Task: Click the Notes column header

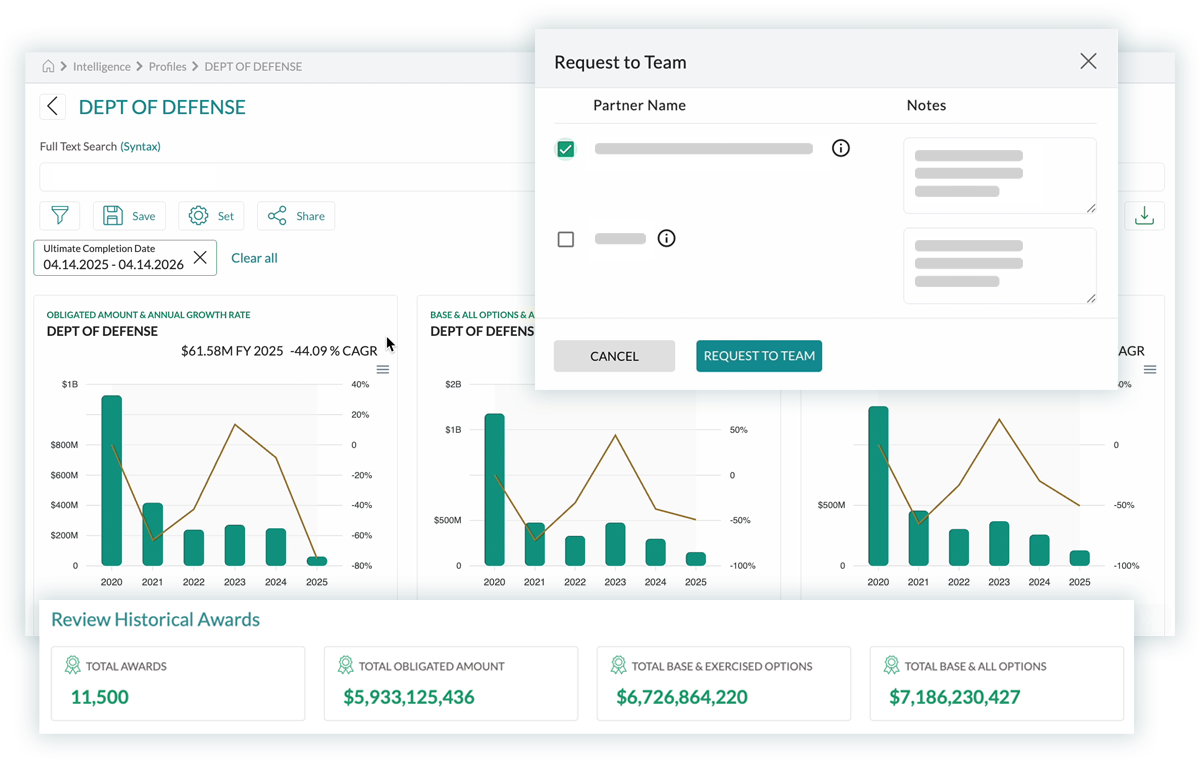Action: [x=926, y=105]
